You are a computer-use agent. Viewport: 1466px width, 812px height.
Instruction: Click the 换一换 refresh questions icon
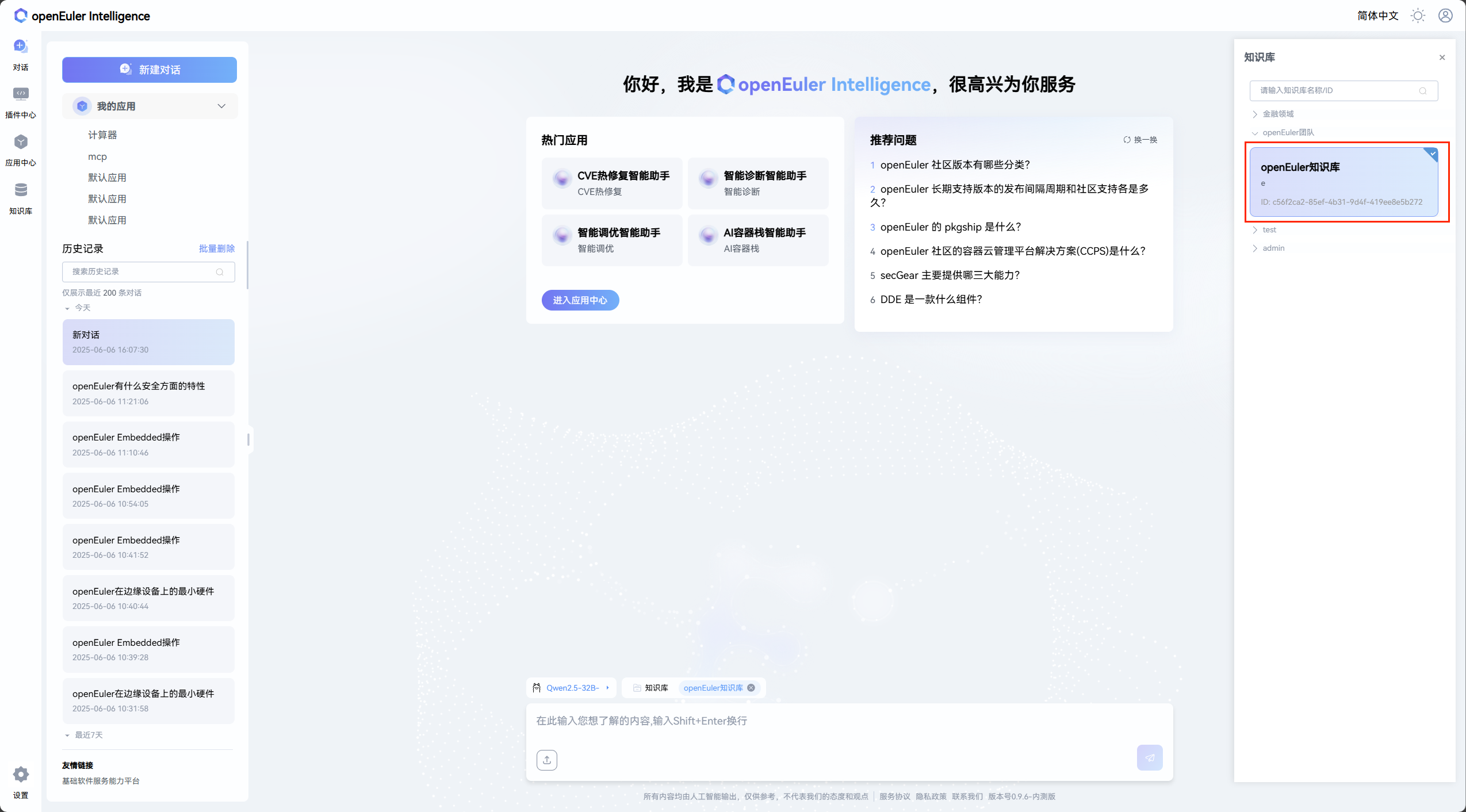pyautogui.click(x=1127, y=140)
